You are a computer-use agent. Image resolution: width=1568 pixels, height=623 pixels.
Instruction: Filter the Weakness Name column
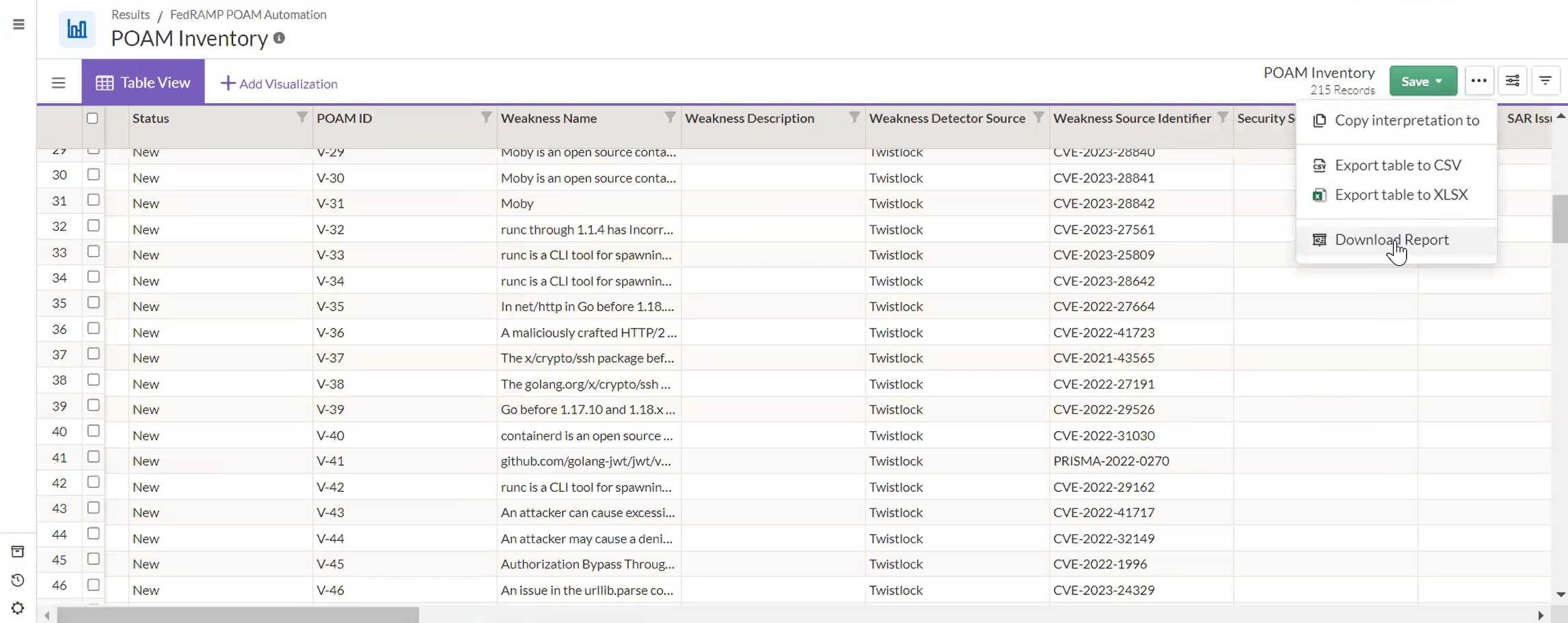tap(670, 117)
